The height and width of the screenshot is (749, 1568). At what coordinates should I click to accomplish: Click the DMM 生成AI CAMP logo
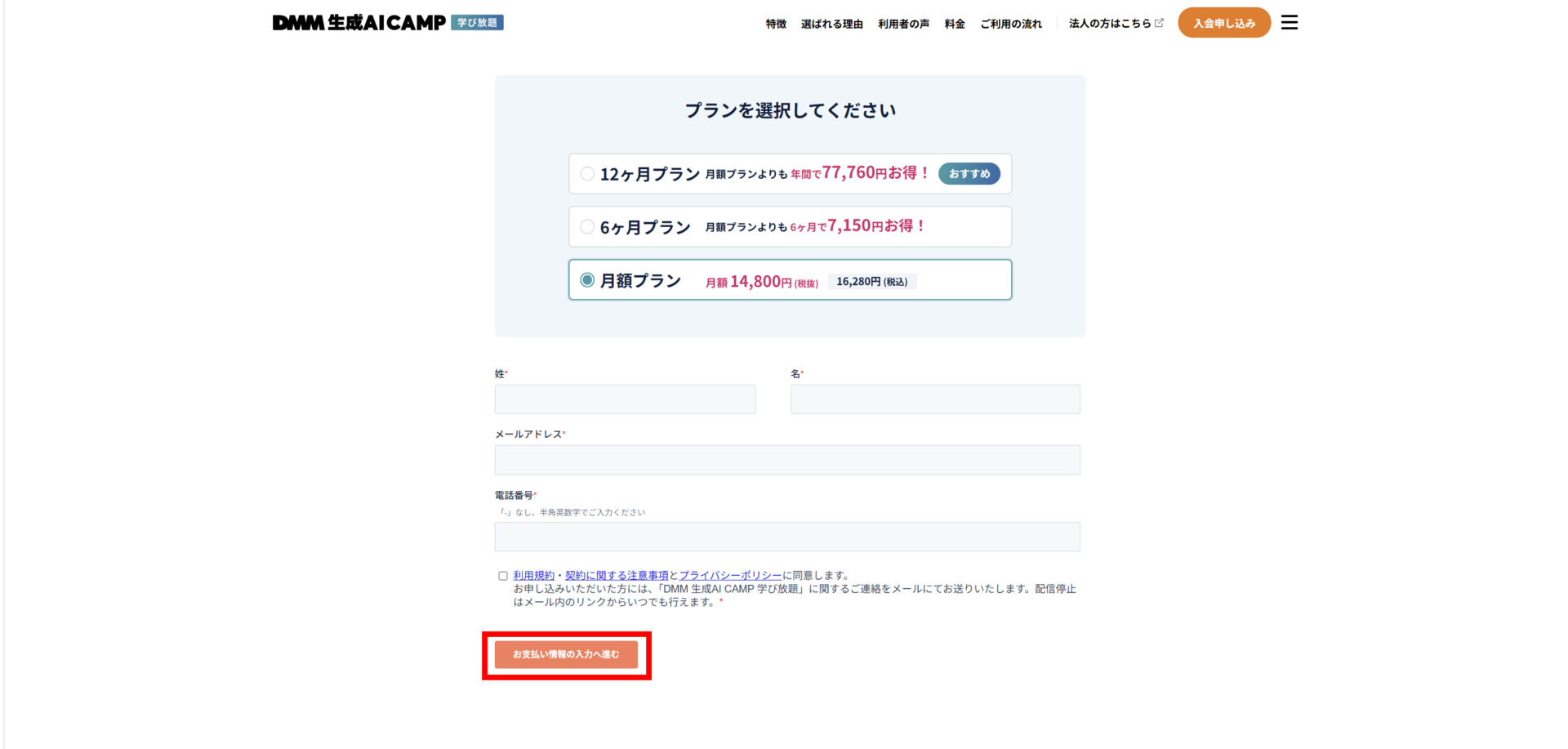tap(359, 23)
